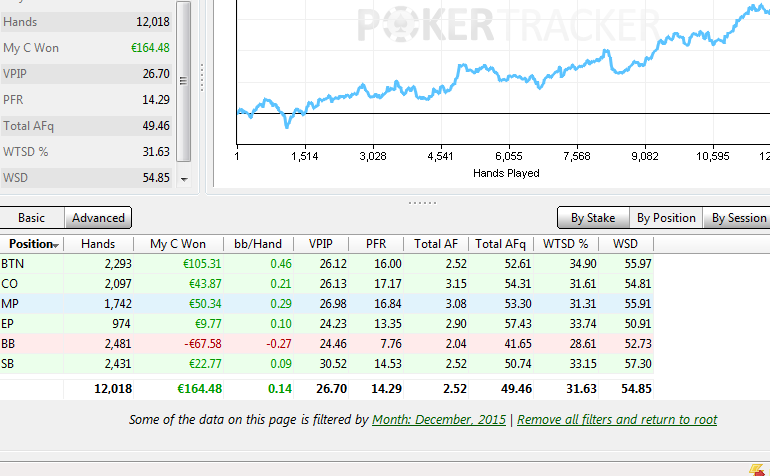Select the By Position view
Screen dimensions: 770x476
(x=666, y=218)
